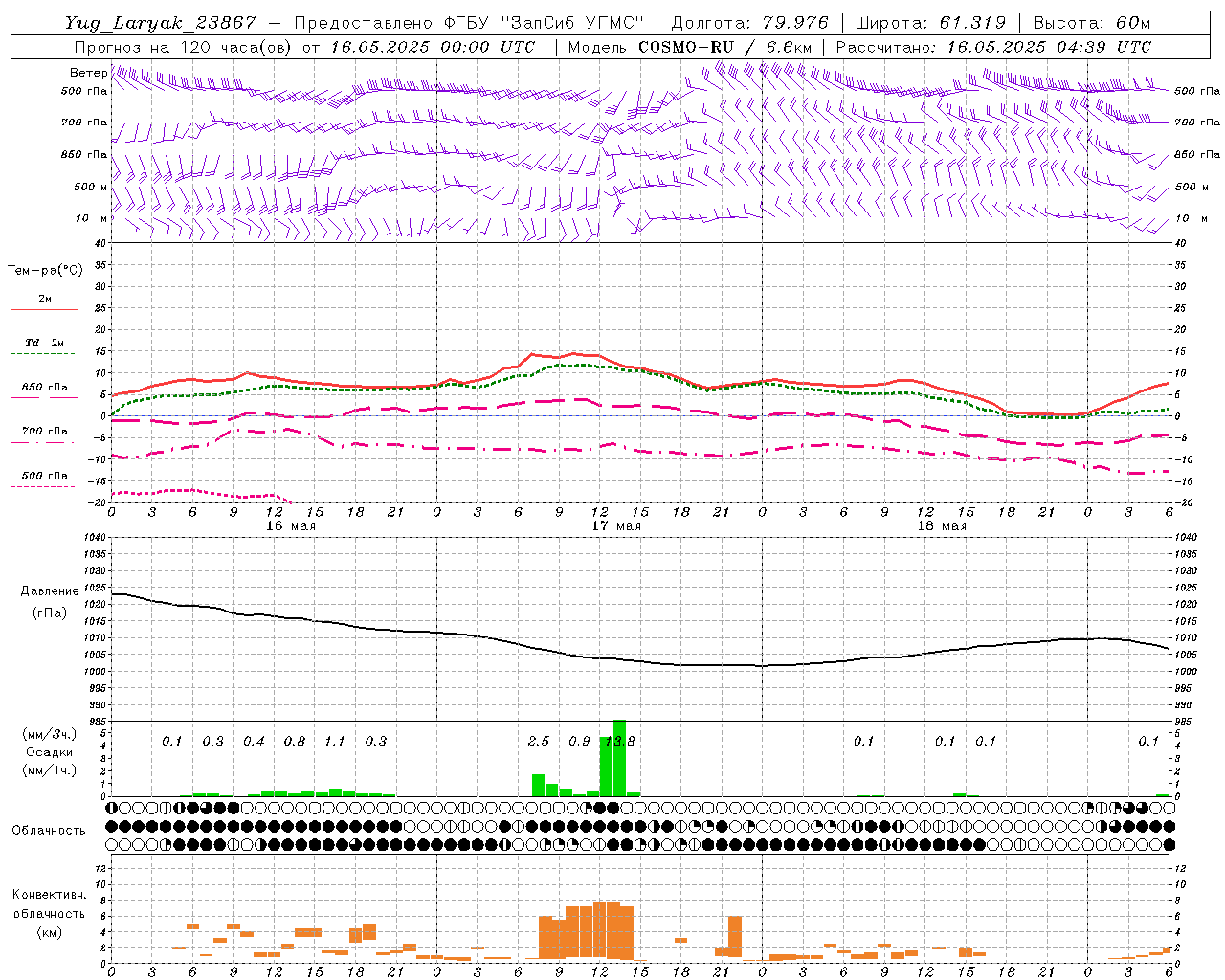Click the 700 гПа temperature legend entry
Image resolution: width=1225 pixels, height=980 pixels.
click(44, 432)
